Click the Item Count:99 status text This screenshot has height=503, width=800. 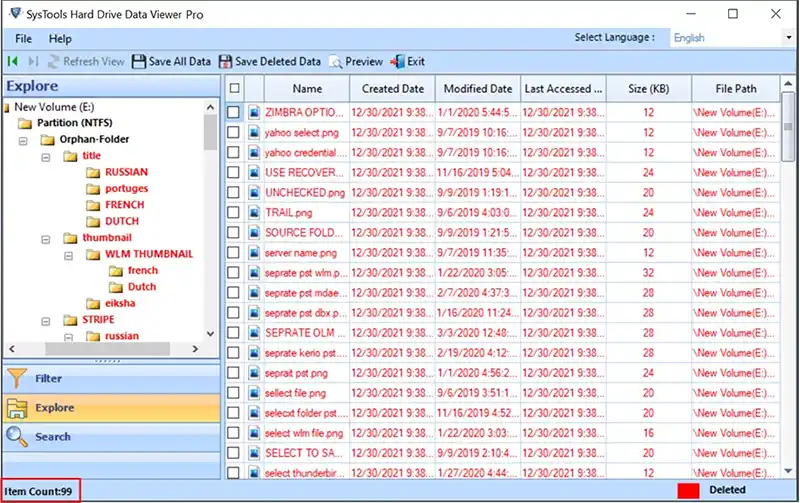[x=38, y=492]
